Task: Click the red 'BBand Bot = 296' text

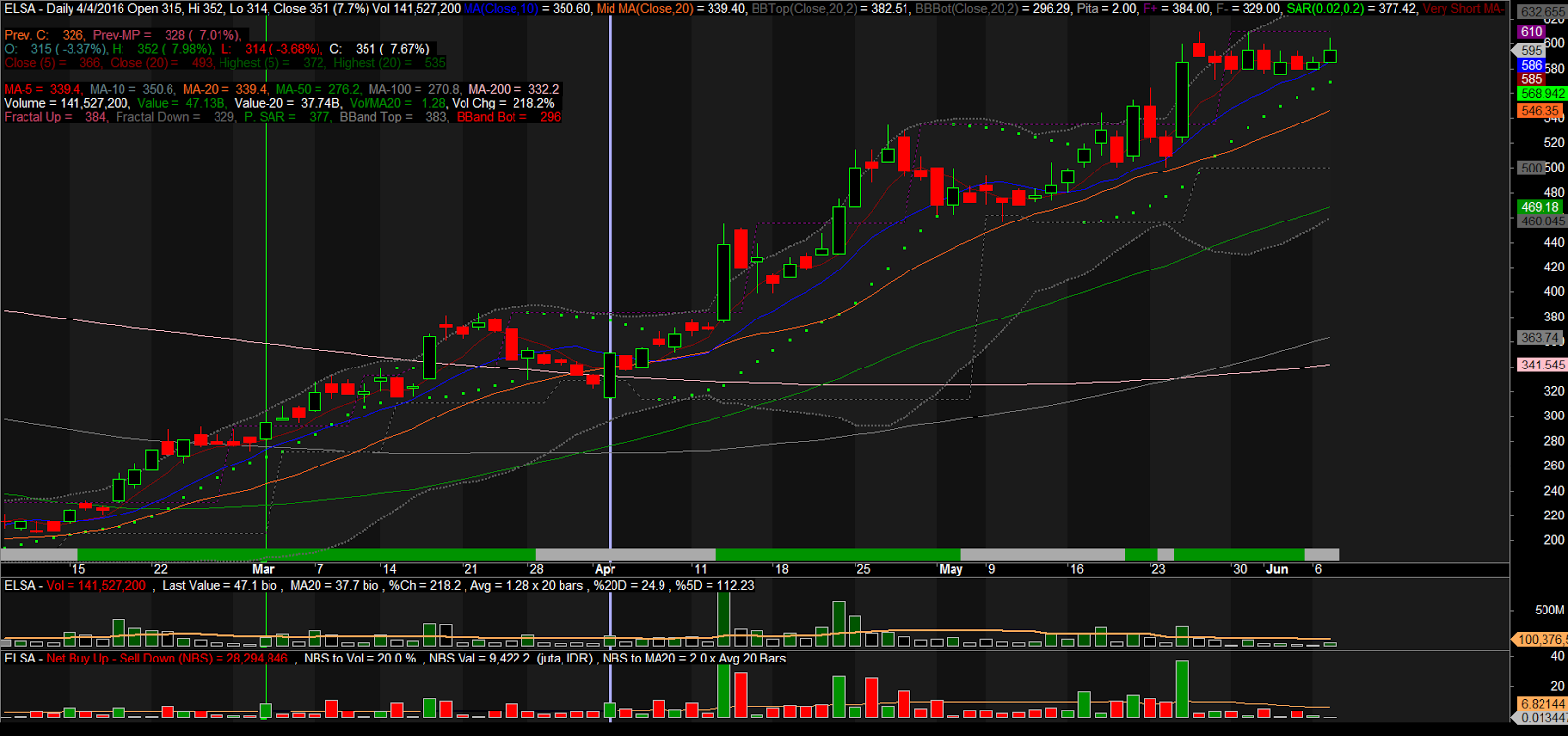Action: (509, 117)
